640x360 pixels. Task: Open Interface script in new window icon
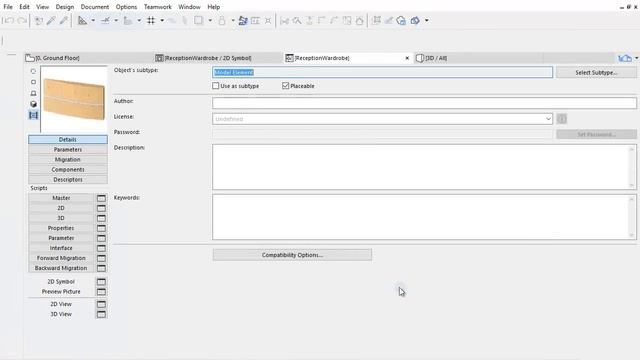click(101, 248)
